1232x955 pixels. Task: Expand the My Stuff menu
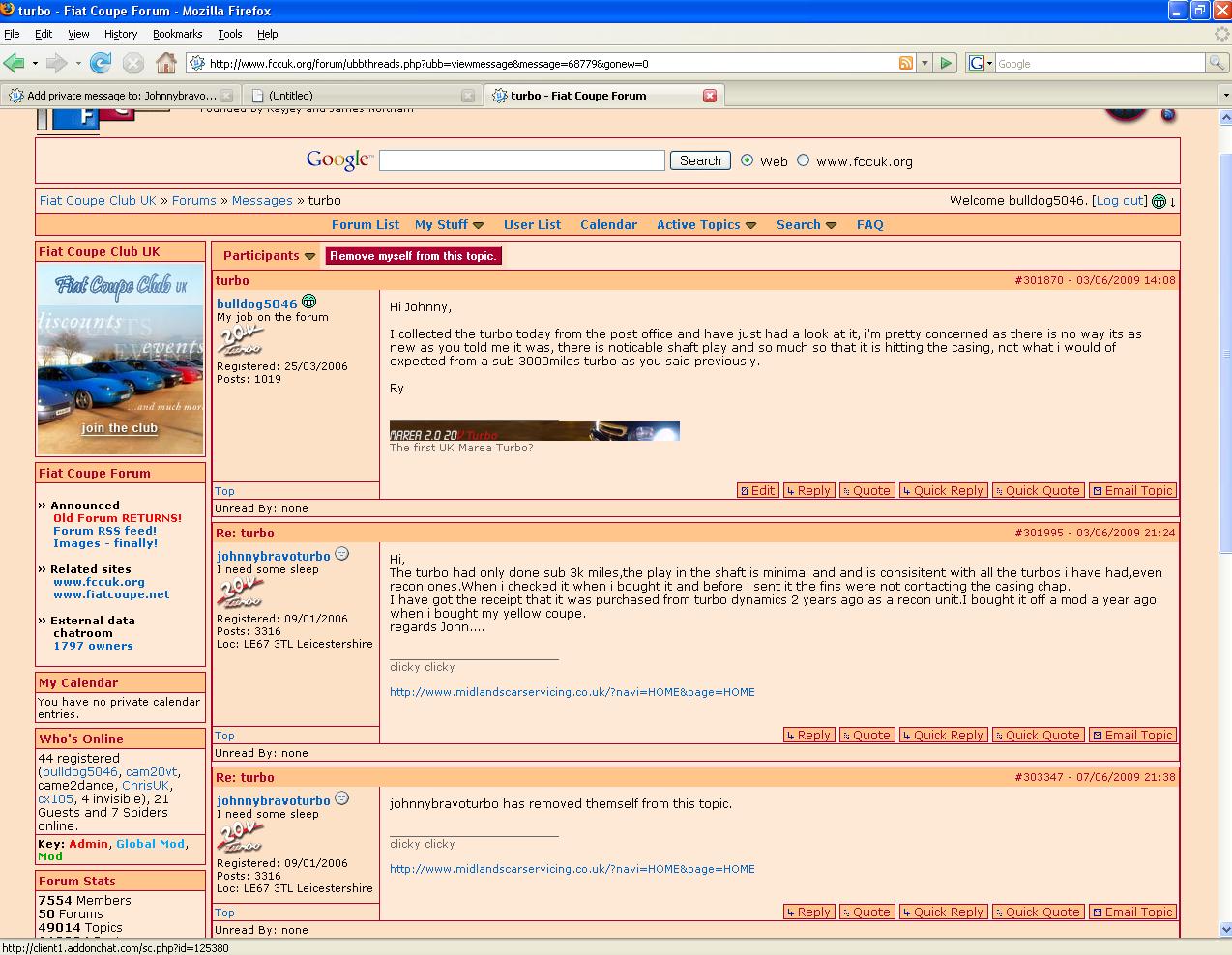tap(449, 224)
